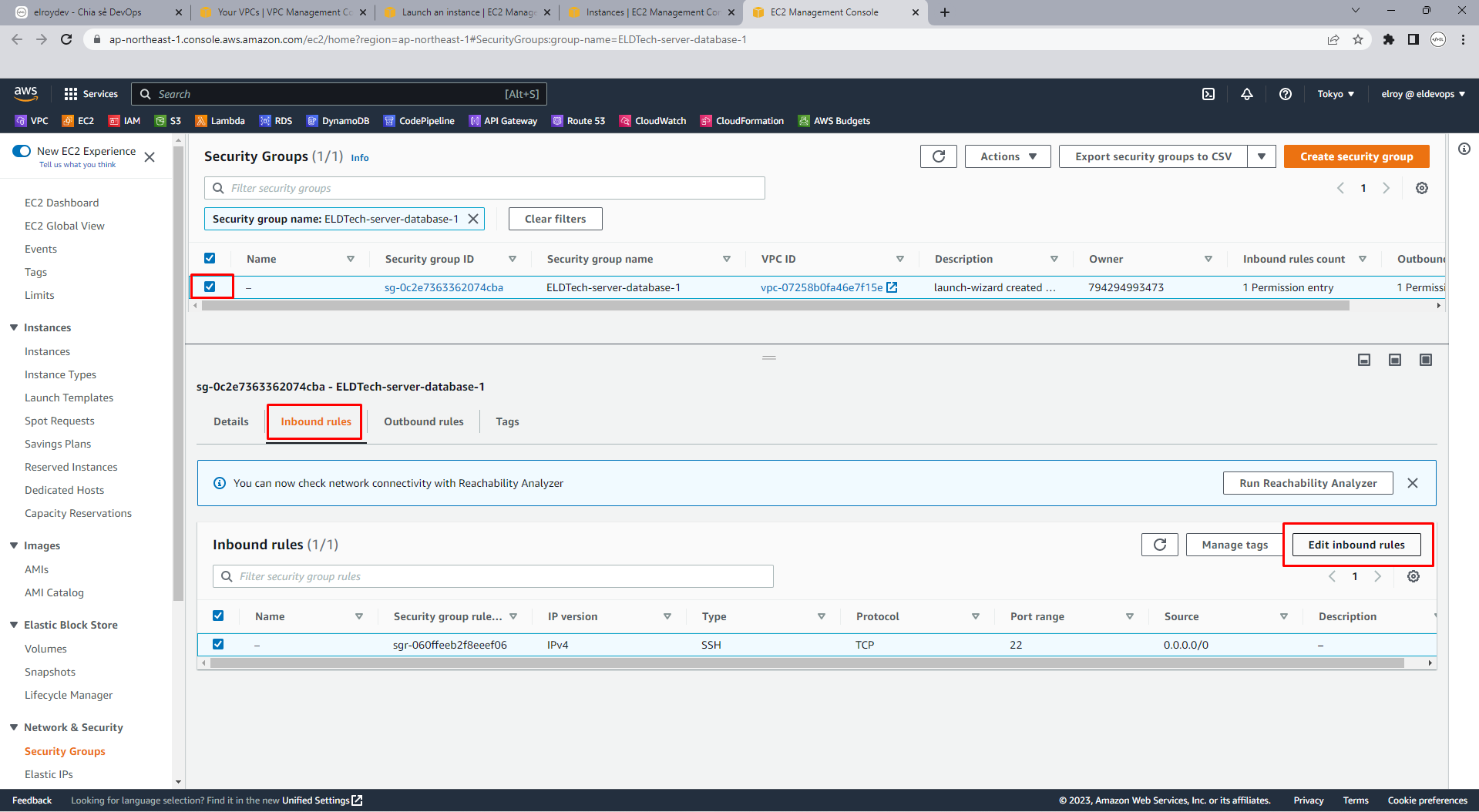
Task: Click the security groups horizontal scrollbar
Action: [x=775, y=306]
